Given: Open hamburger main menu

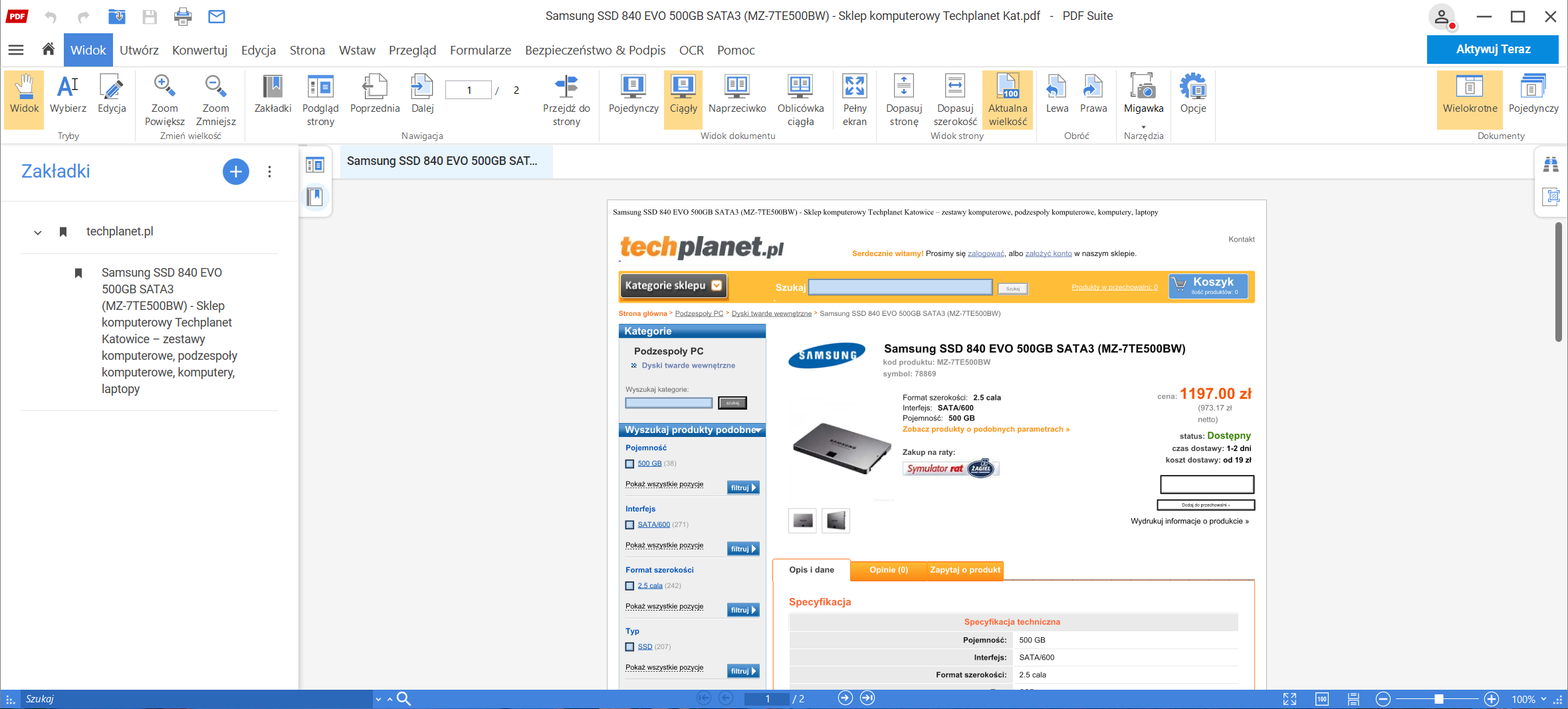Looking at the screenshot, I should (x=16, y=49).
